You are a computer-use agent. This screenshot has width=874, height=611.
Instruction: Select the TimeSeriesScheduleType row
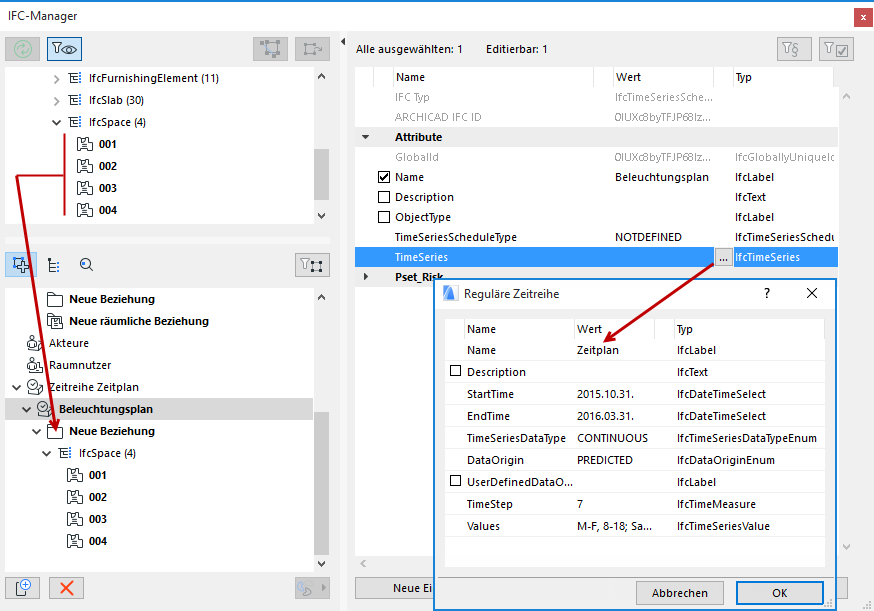coord(596,237)
